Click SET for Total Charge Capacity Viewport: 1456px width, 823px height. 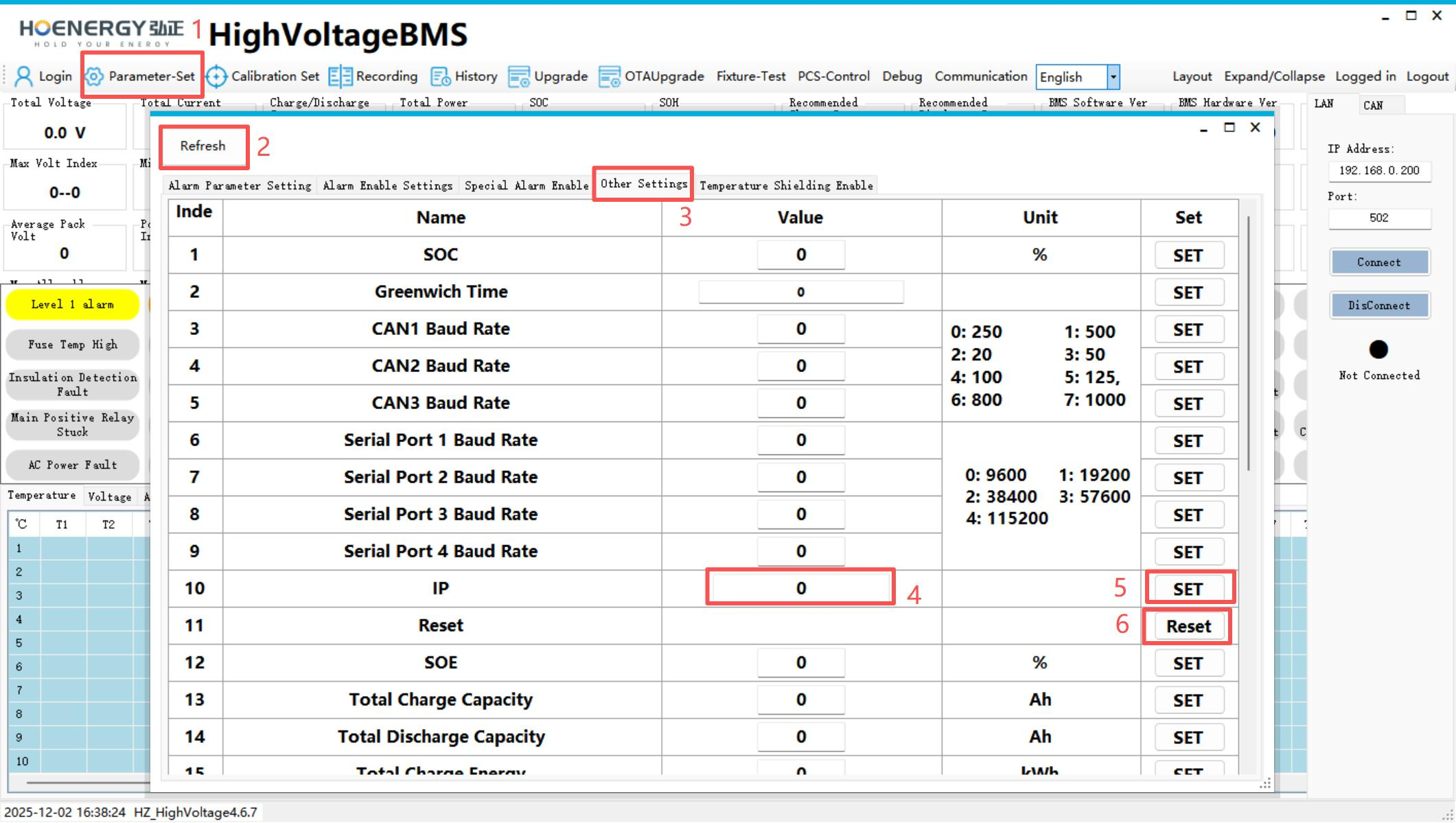[x=1188, y=700]
